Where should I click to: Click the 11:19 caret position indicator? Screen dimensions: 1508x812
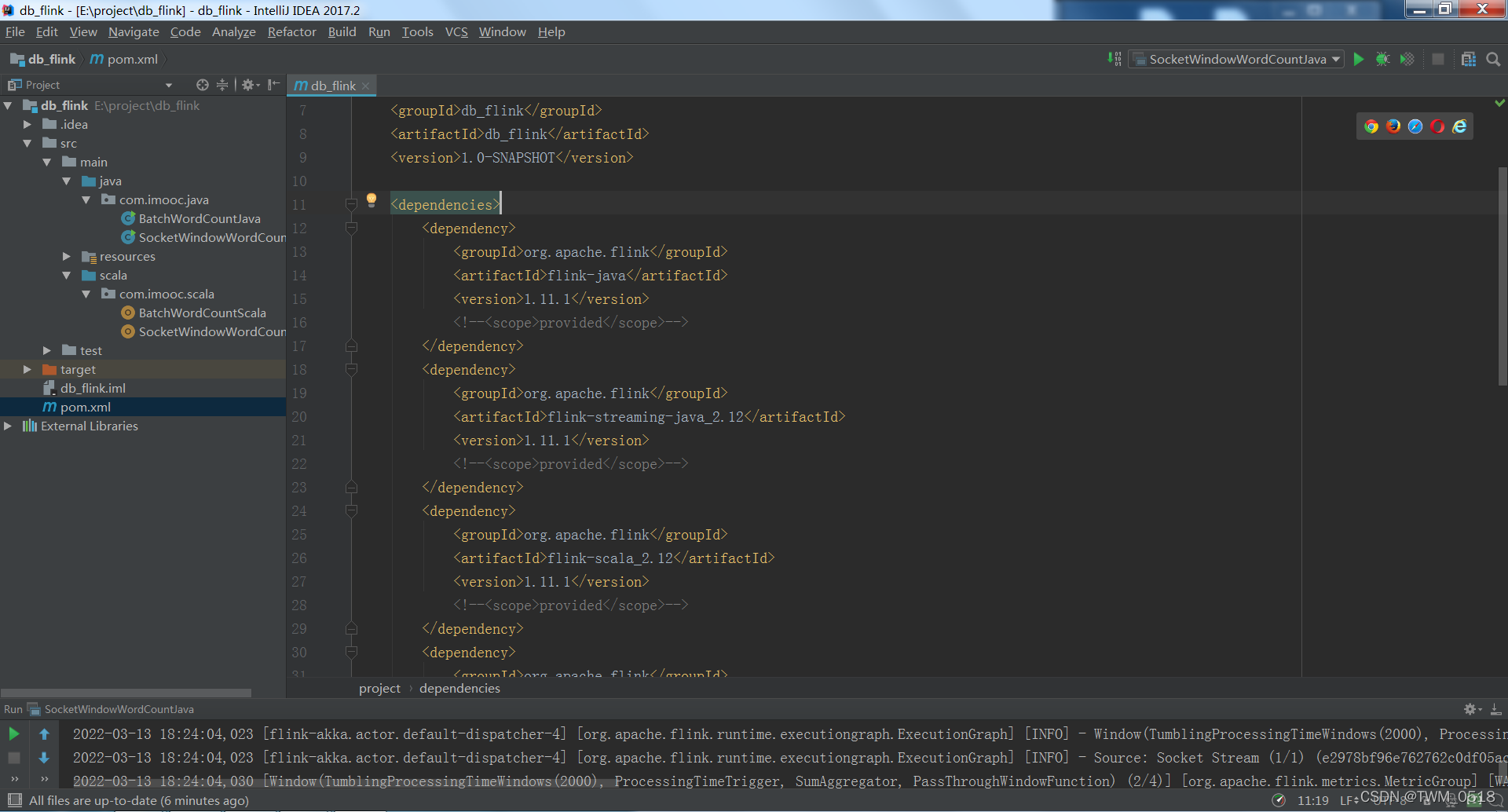pos(1312,800)
